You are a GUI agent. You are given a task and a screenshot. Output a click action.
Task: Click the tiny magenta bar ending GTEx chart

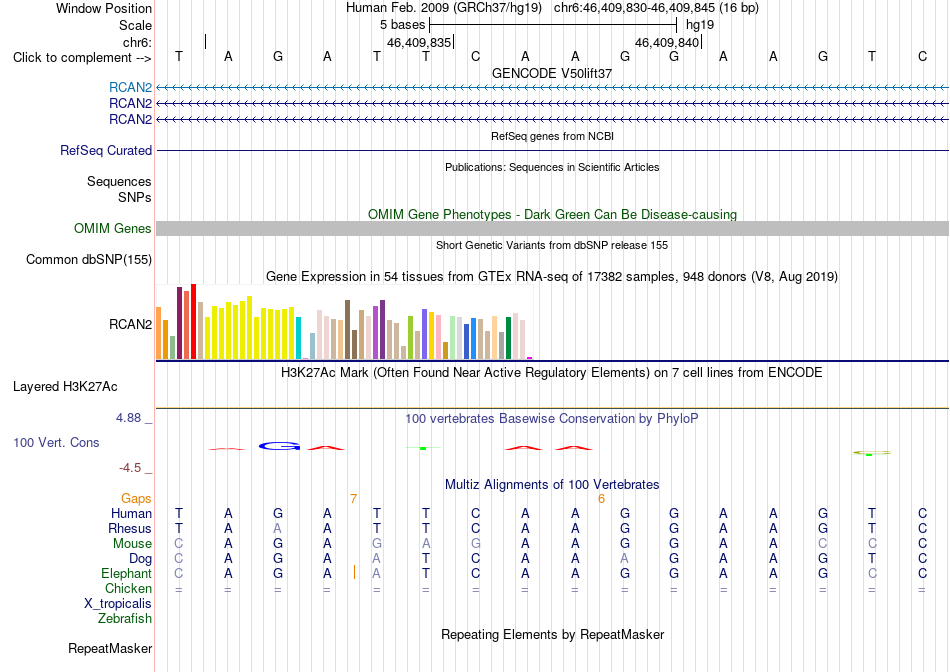tap(529, 358)
